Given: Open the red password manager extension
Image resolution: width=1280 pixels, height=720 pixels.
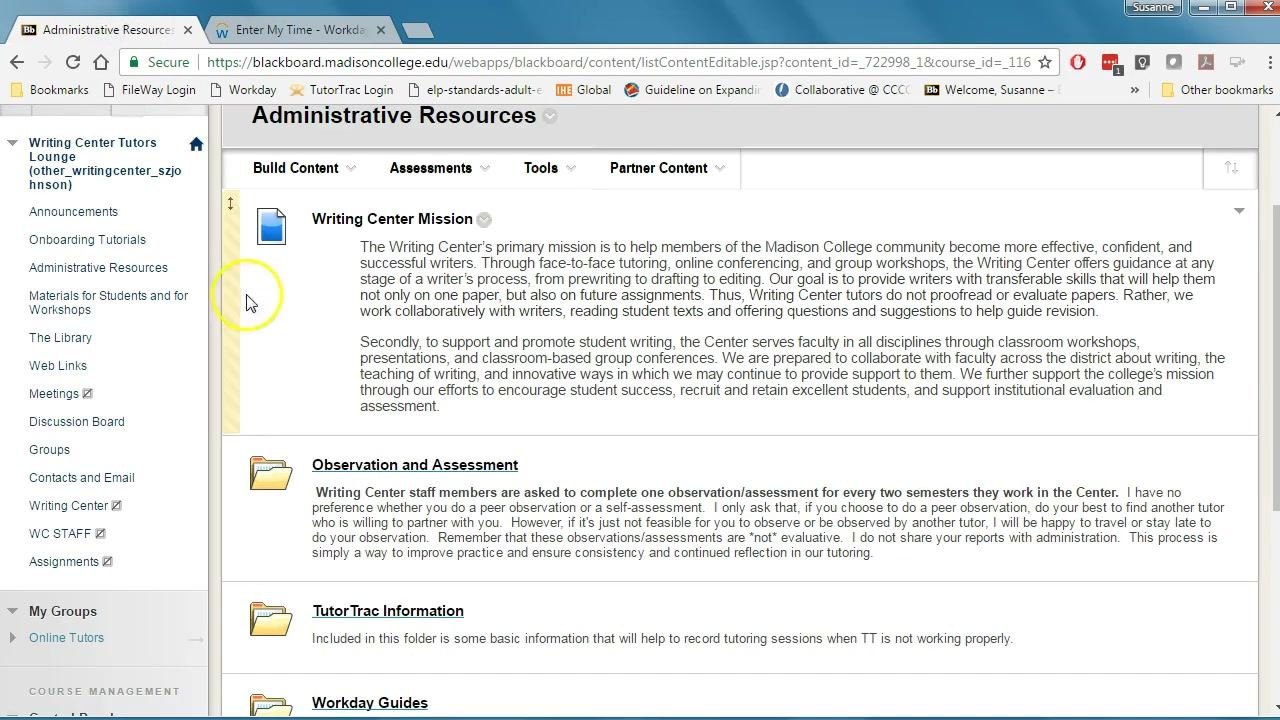Looking at the screenshot, I should tap(1111, 63).
